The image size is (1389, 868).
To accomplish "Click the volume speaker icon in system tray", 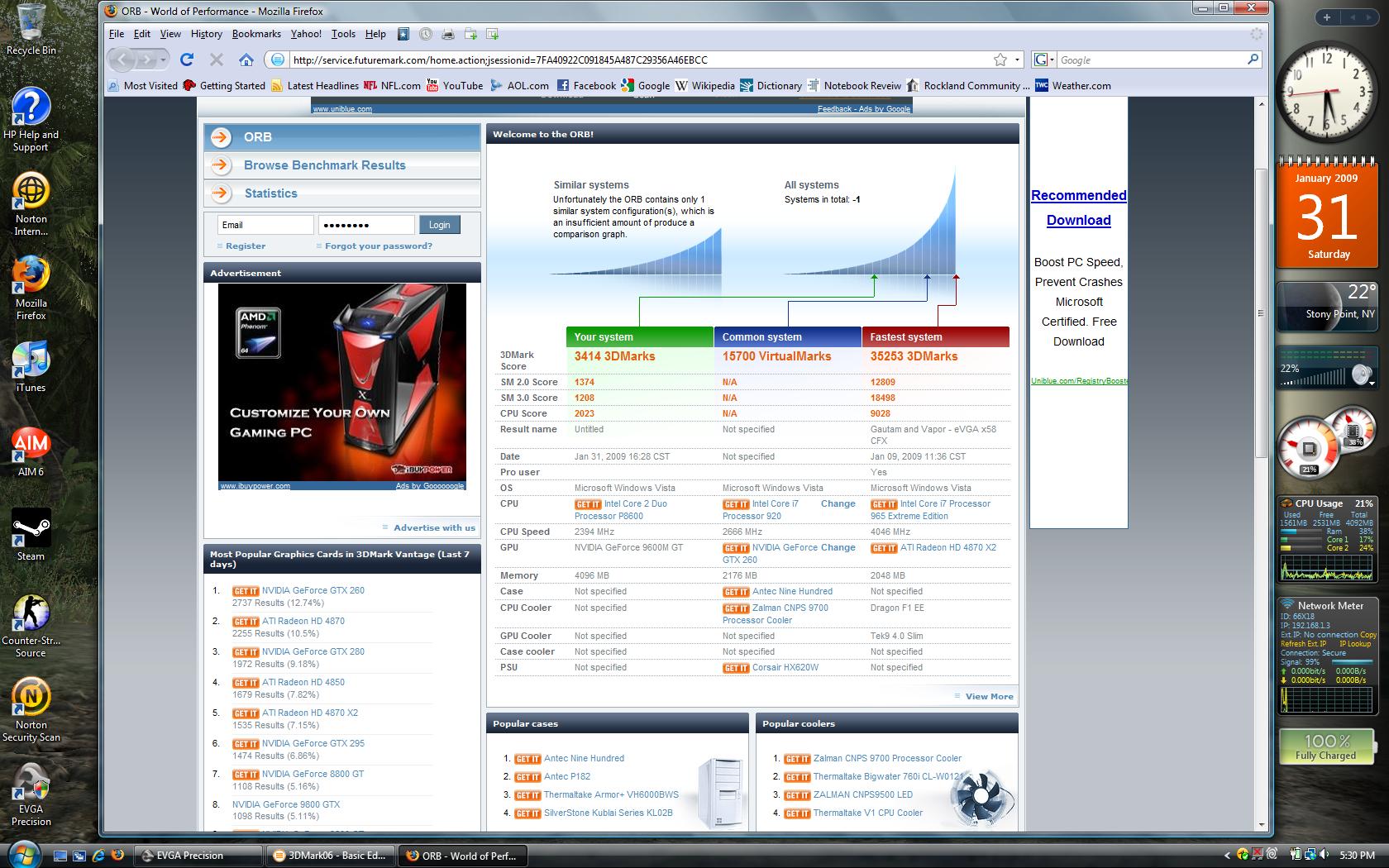I will point(1324,855).
